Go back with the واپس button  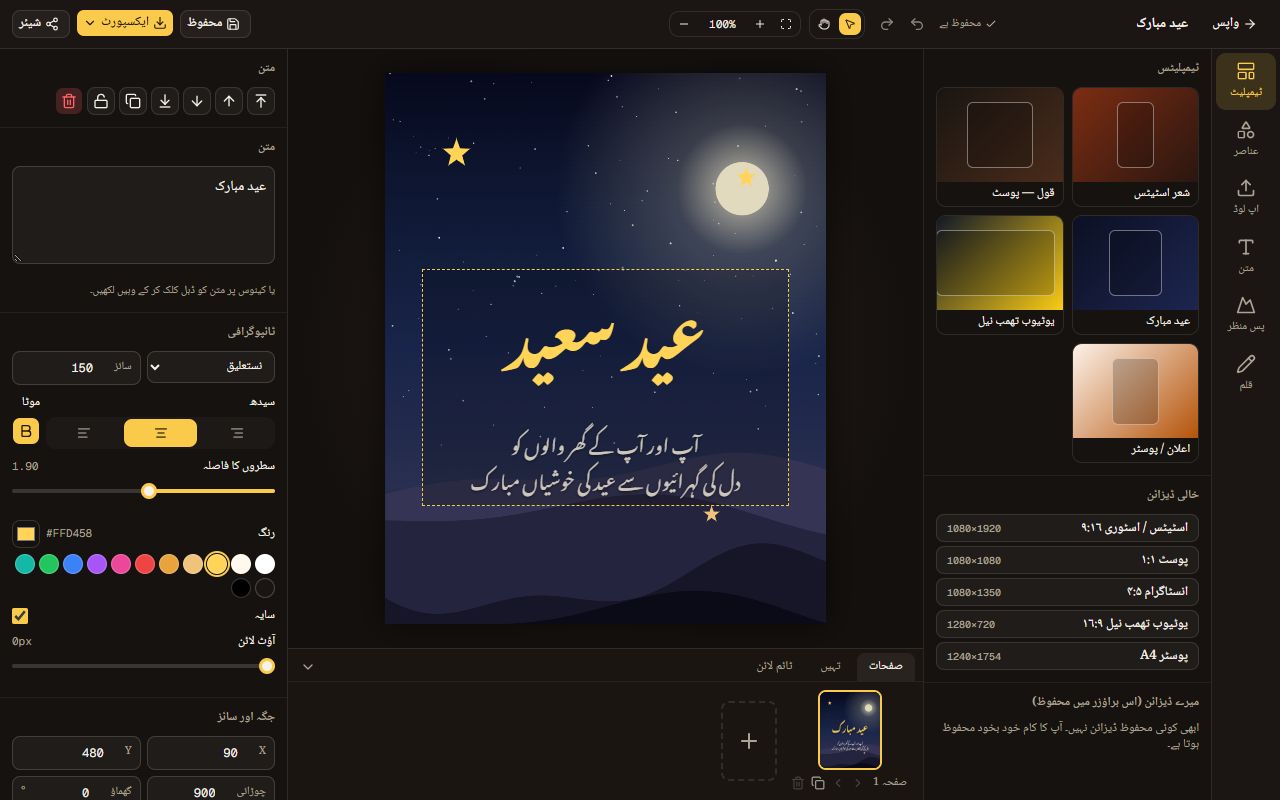coord(1235,23)
